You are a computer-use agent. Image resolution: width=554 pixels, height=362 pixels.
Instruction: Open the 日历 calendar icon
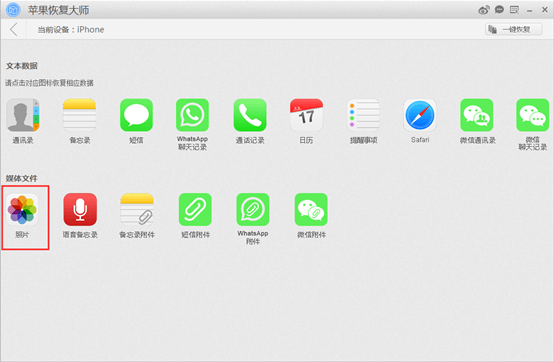tap(306, 115)
